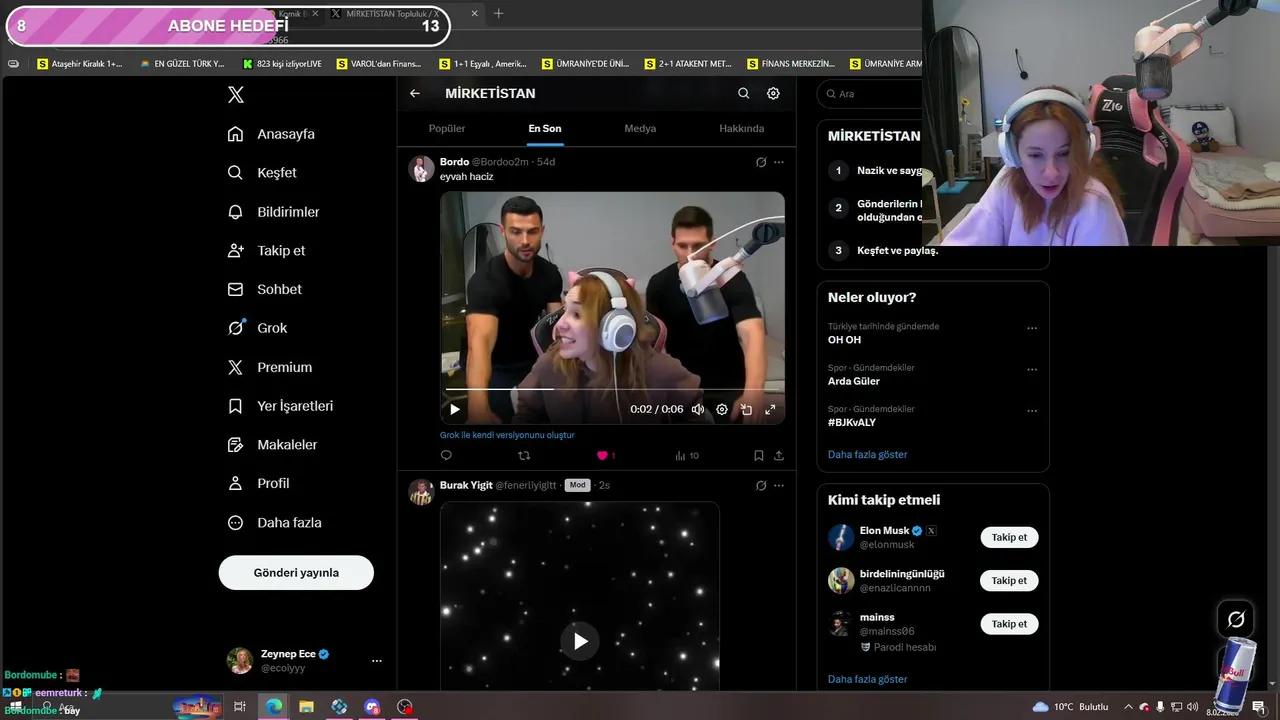This screenshot has height=720, width=1280.
Task: Open Makaleler in the sidebar
Action: pos(272,444)
